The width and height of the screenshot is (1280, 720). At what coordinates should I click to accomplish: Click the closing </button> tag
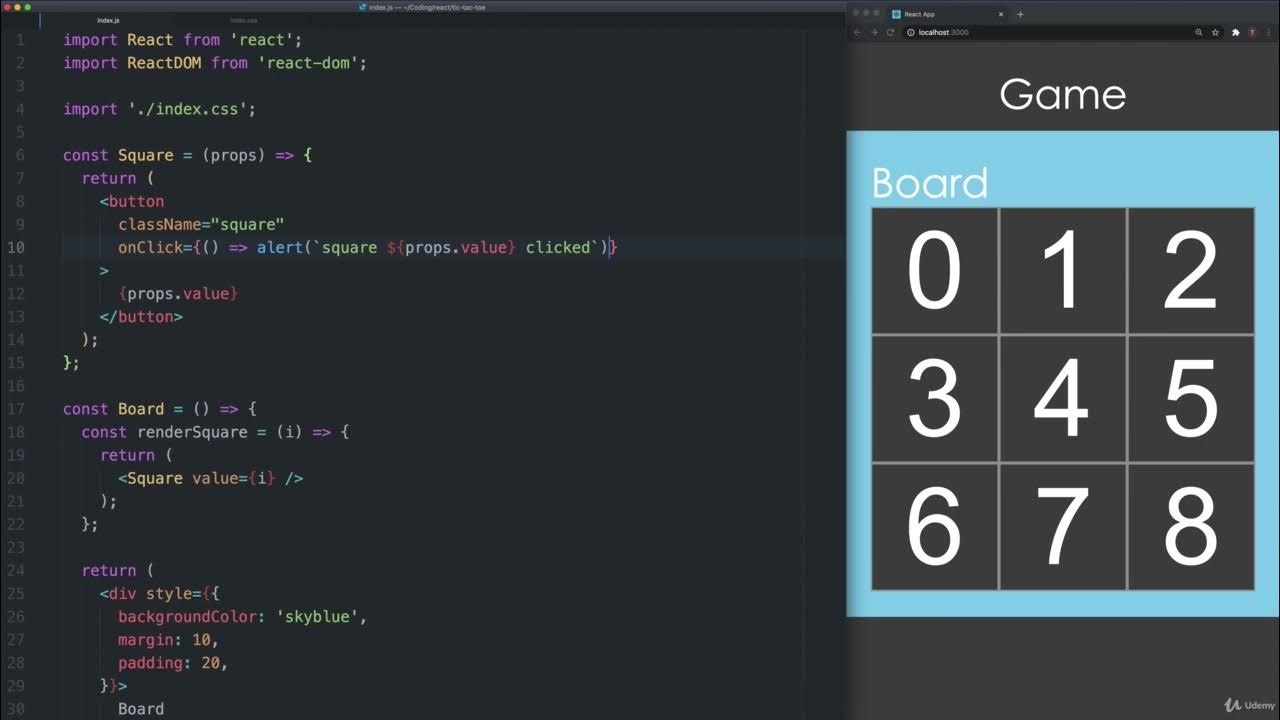point(141,317)
